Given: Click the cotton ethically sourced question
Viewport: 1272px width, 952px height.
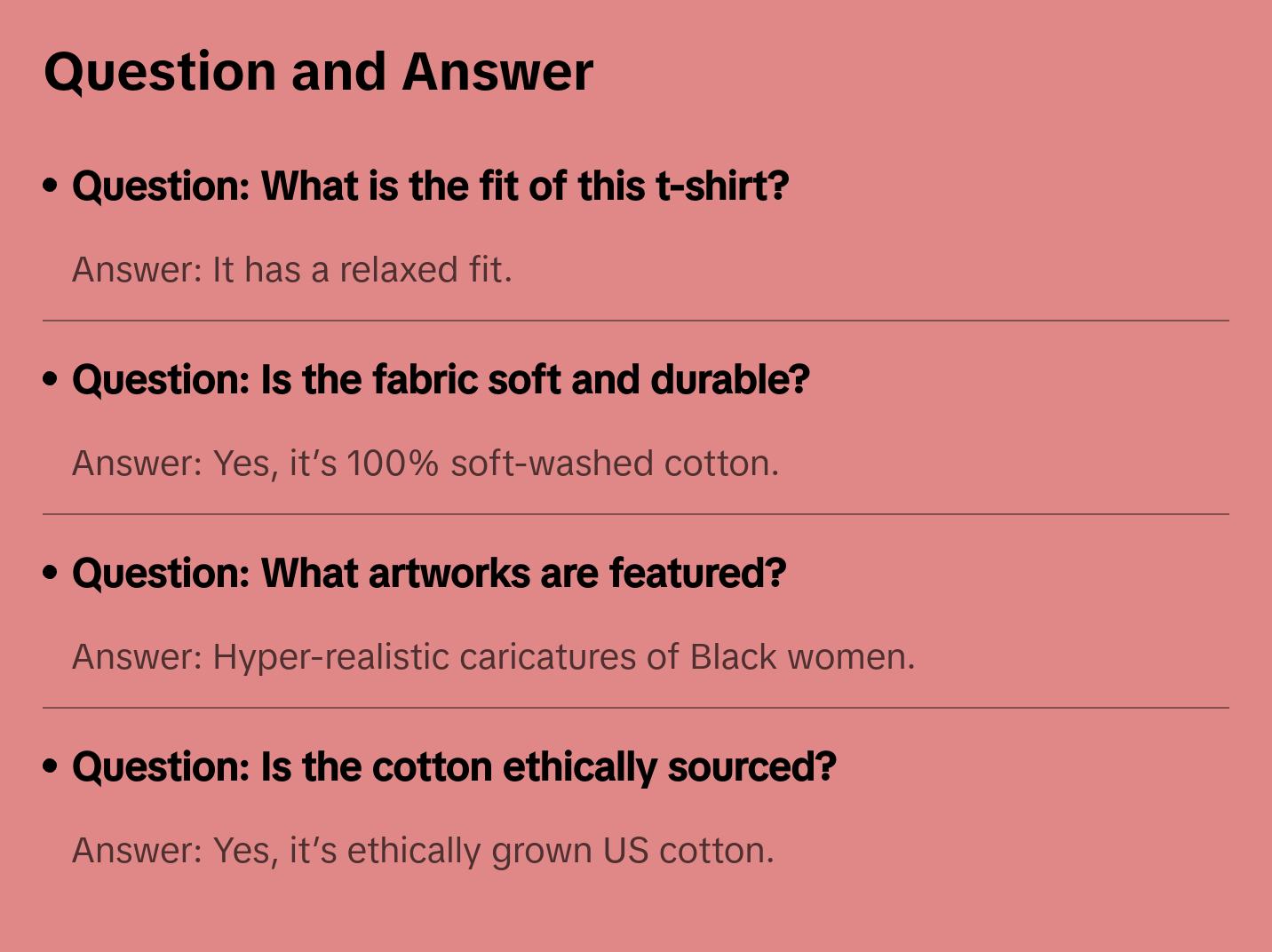Looking at the screenshot, I should coord(454,767).
